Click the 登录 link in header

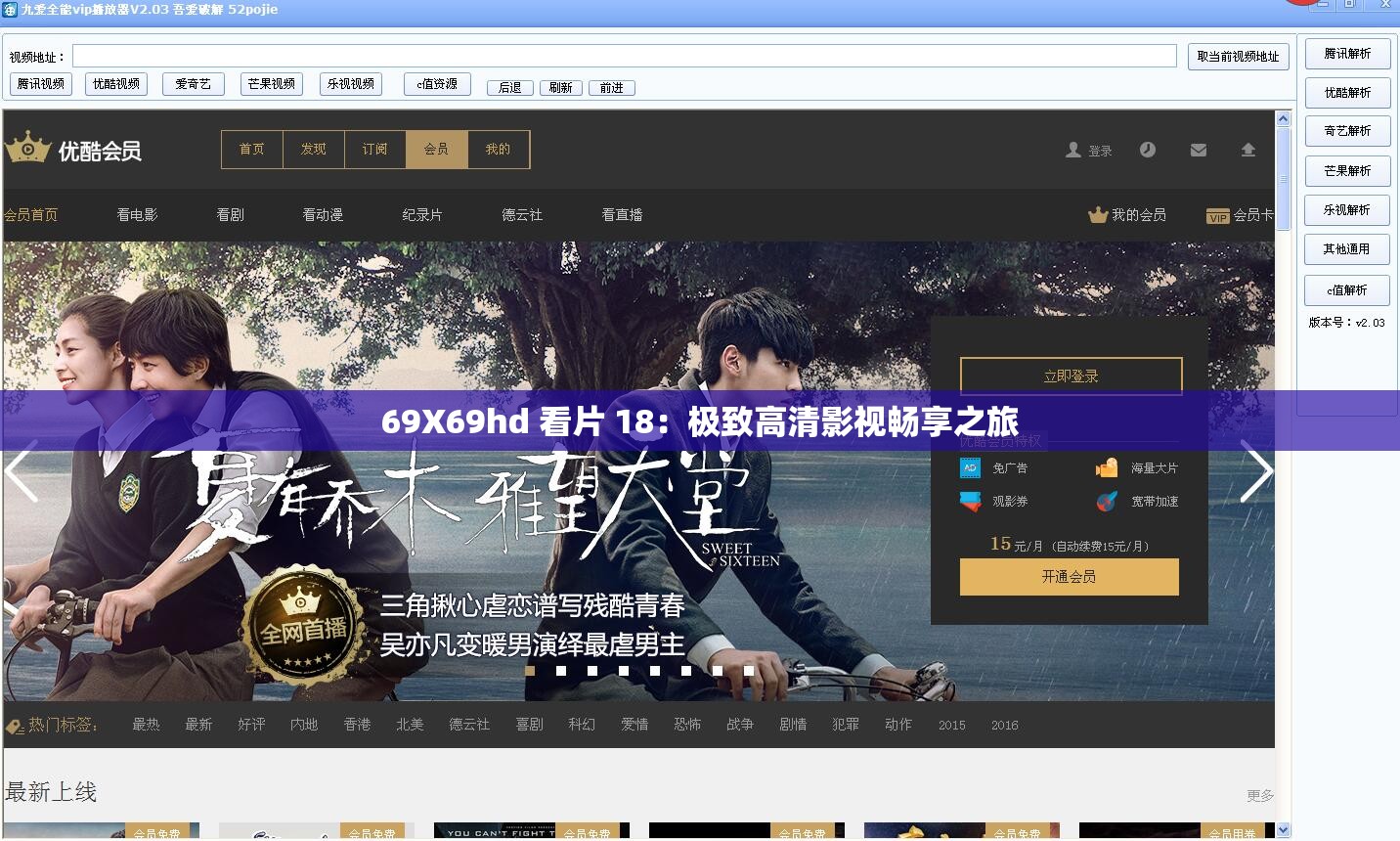(x=1101, y=152)
